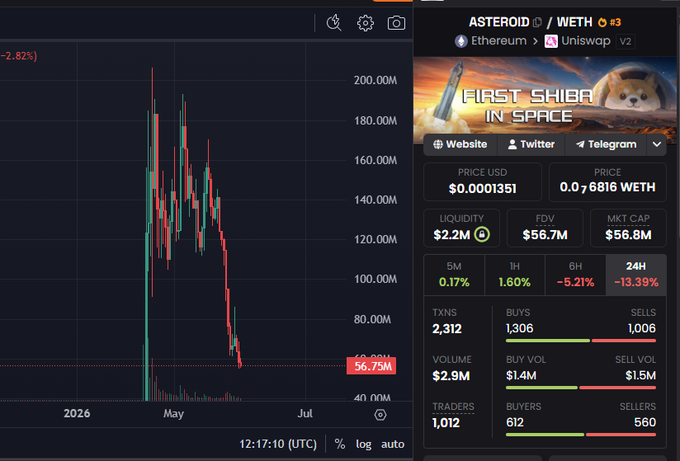Click the WETH quote token name
Image resolution: width=680 pixels, height=461 pixels.
coord(574,22)
